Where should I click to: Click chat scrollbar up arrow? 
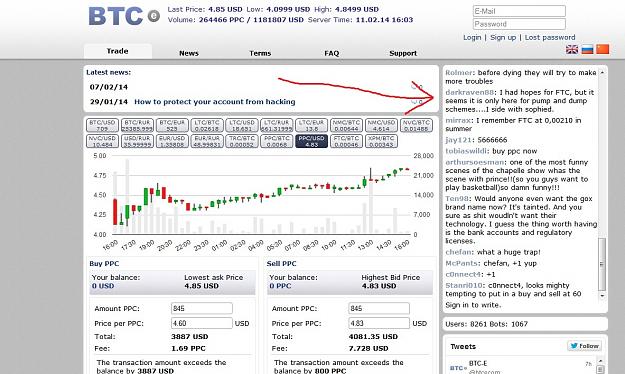click(x=602, y=73)
